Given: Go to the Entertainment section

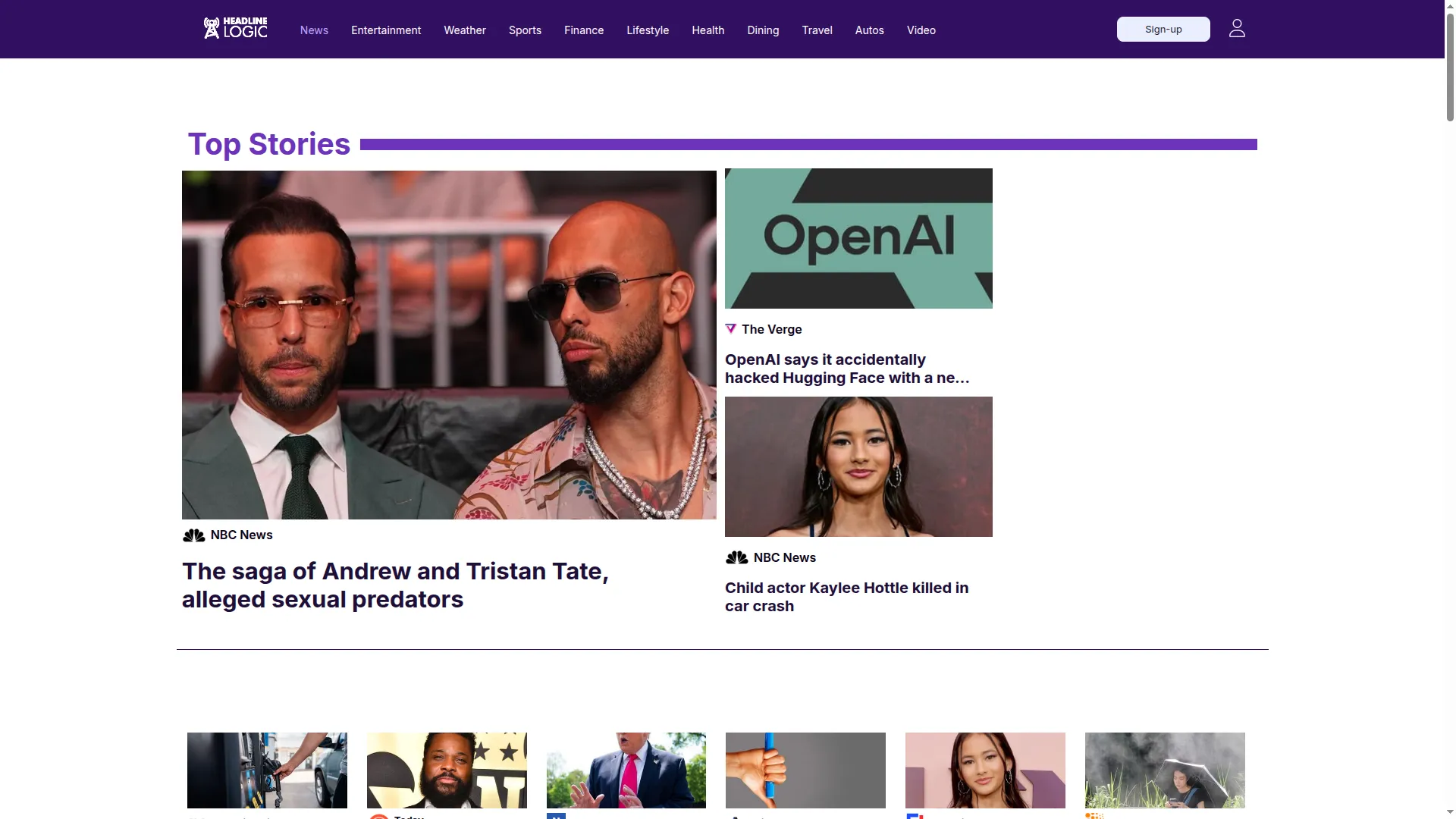Looking at the screenshot, I should (x=386, y=30).
